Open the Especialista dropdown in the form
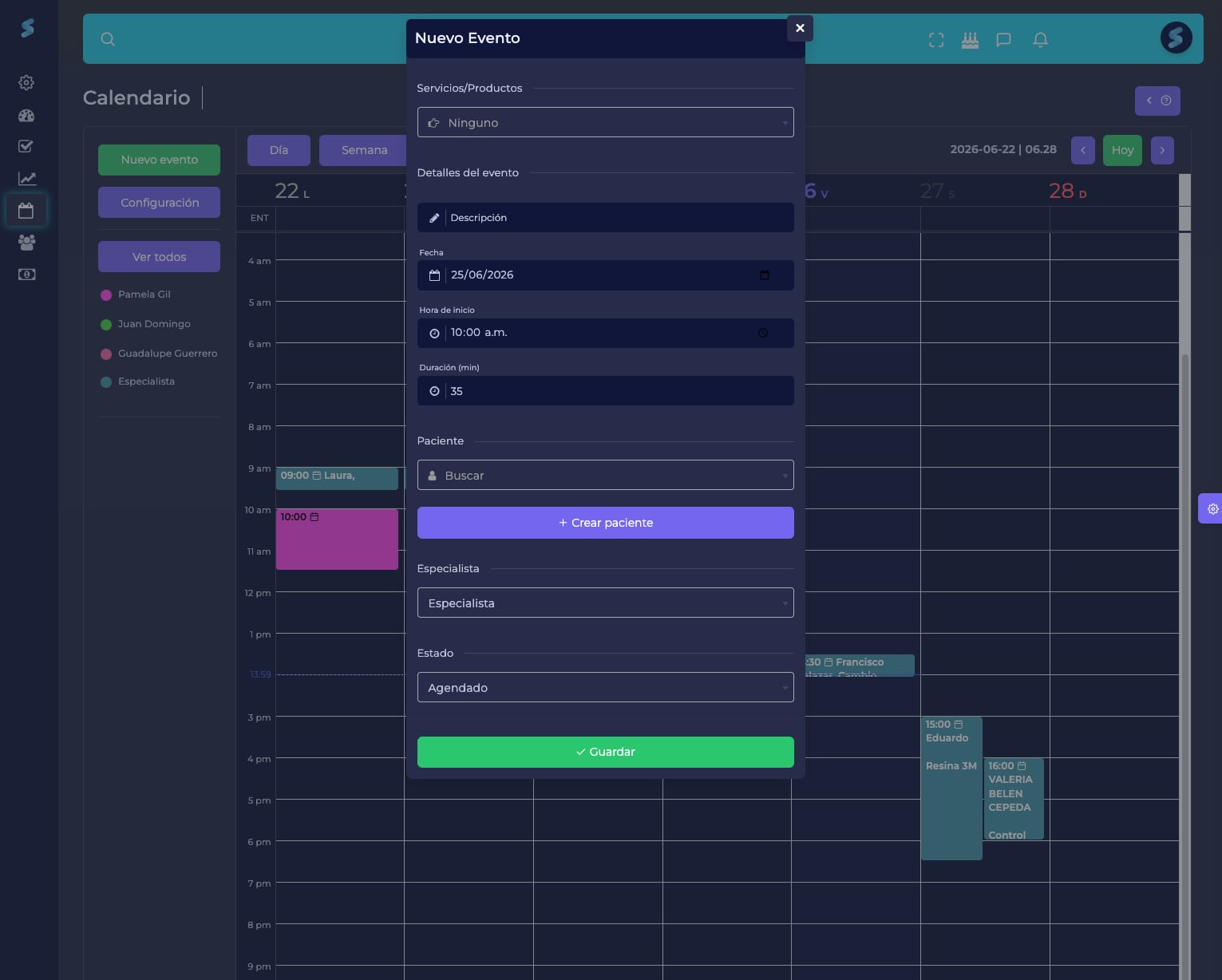Viewport: 1222px width, 980px height. coord(605,603)
